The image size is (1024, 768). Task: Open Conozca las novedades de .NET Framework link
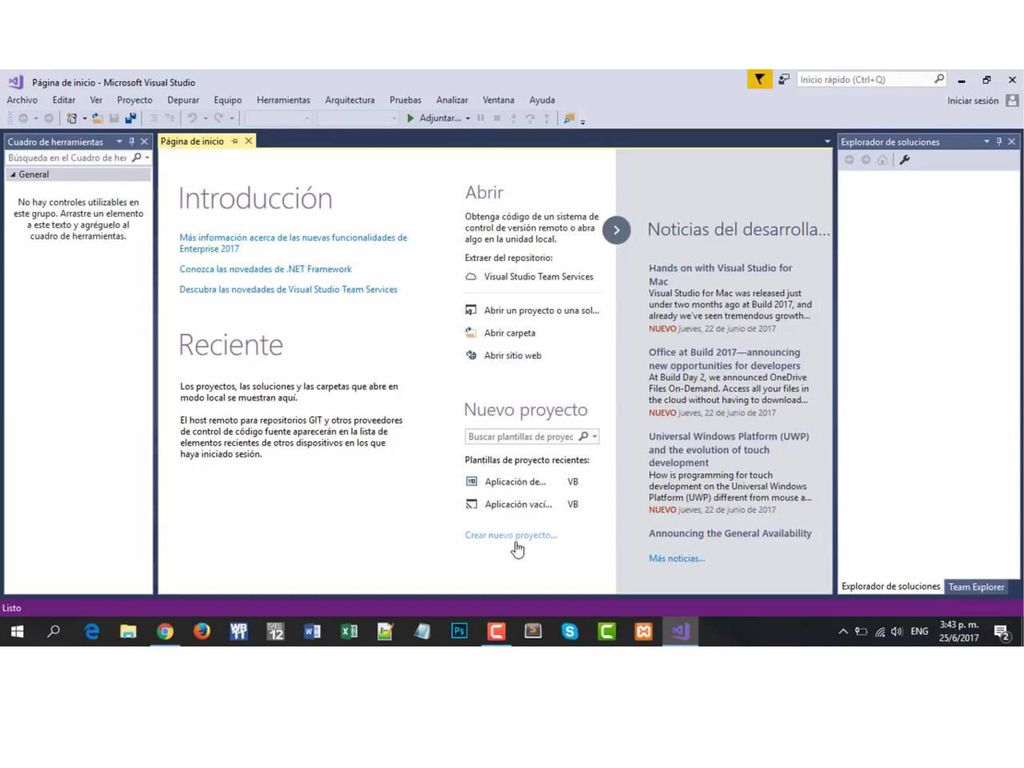[265, 269]
